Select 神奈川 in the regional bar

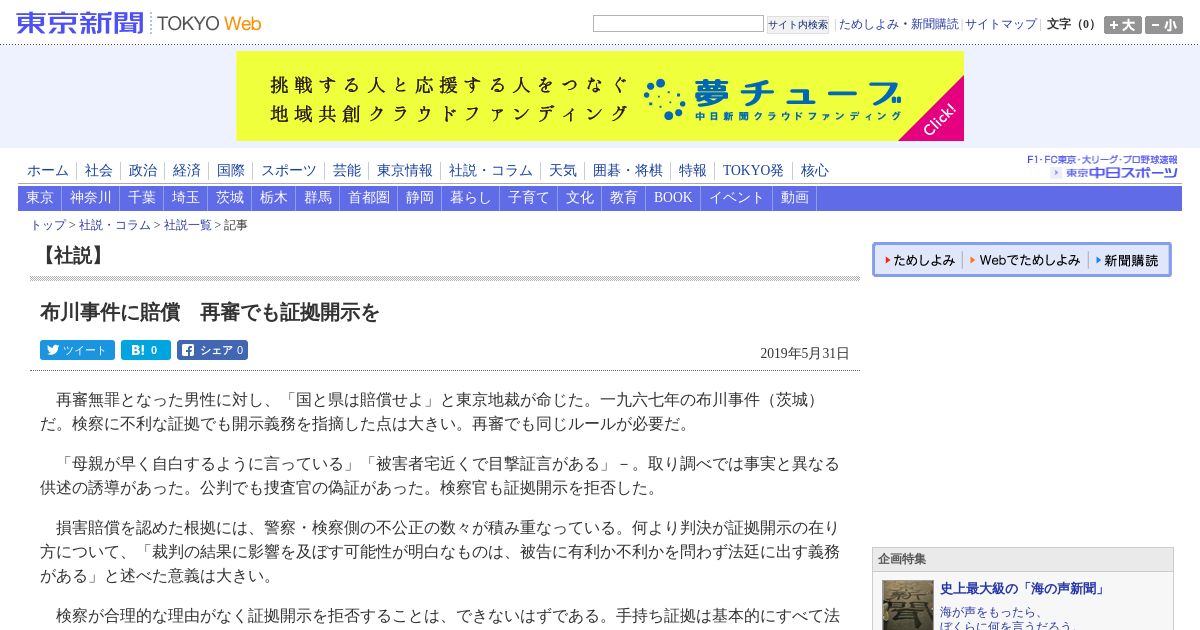point(91,198)
